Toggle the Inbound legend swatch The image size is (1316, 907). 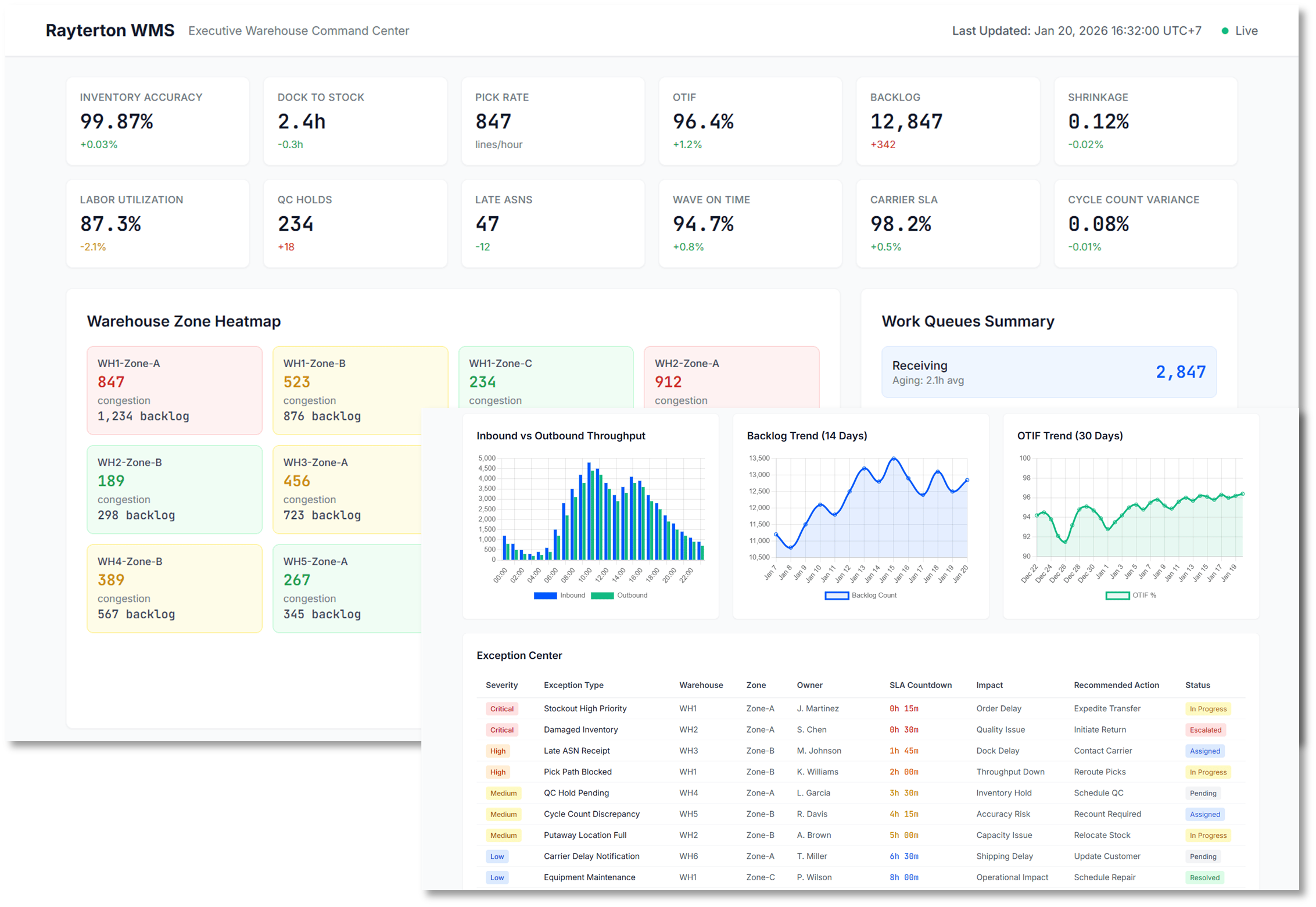(545, 596)
